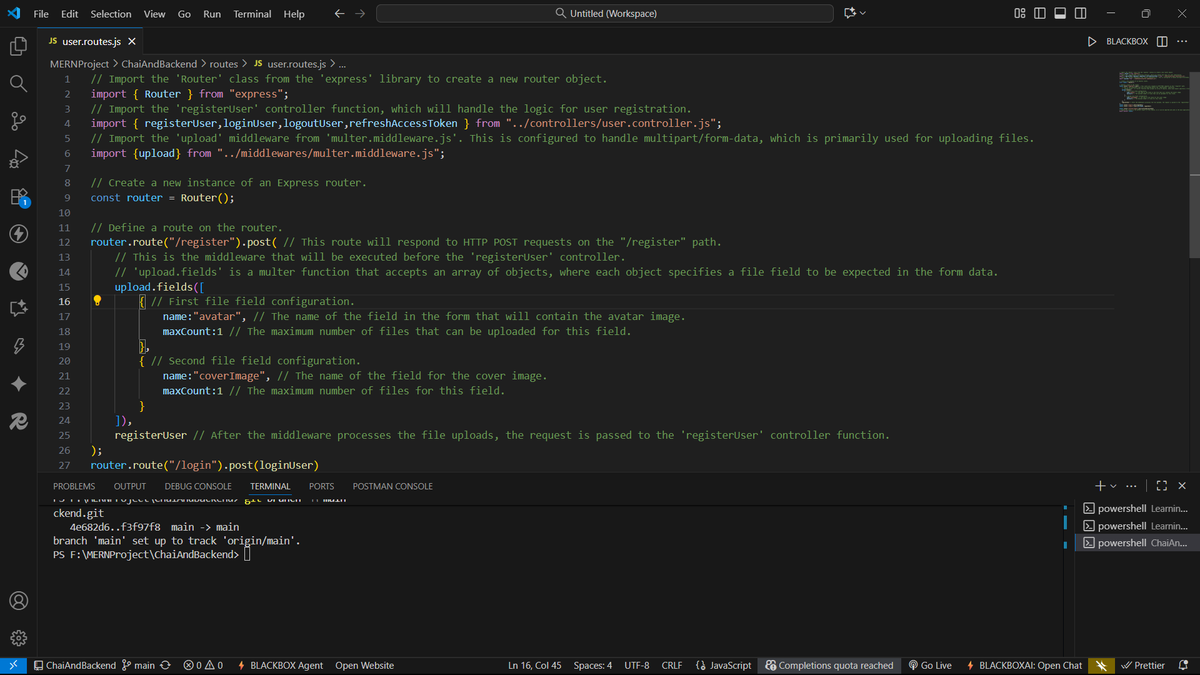Open the Thunder Client lightning bolt icon

point(17,234)
